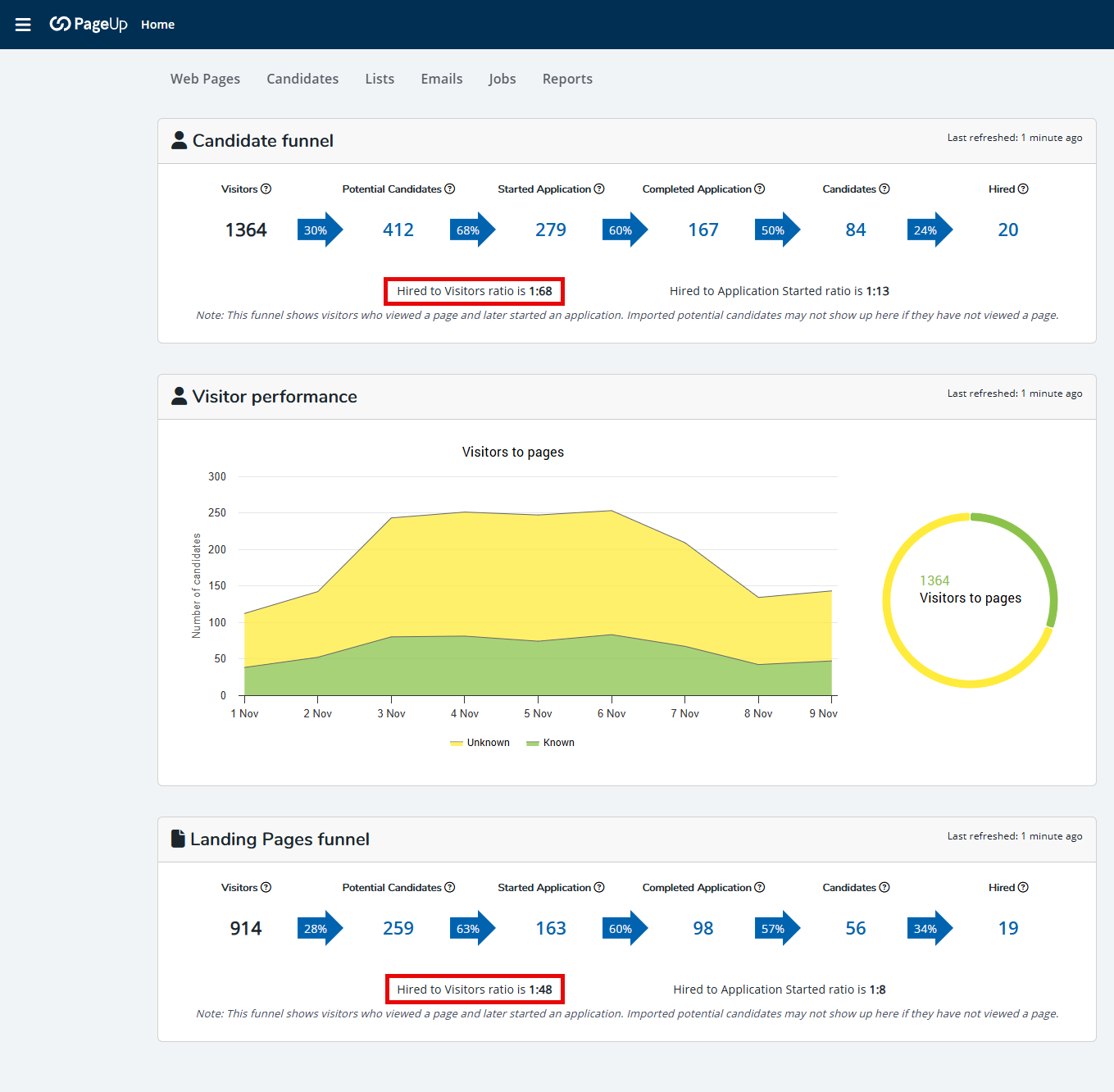Navigate to Home in the top bar

click(x=157, y=24)
